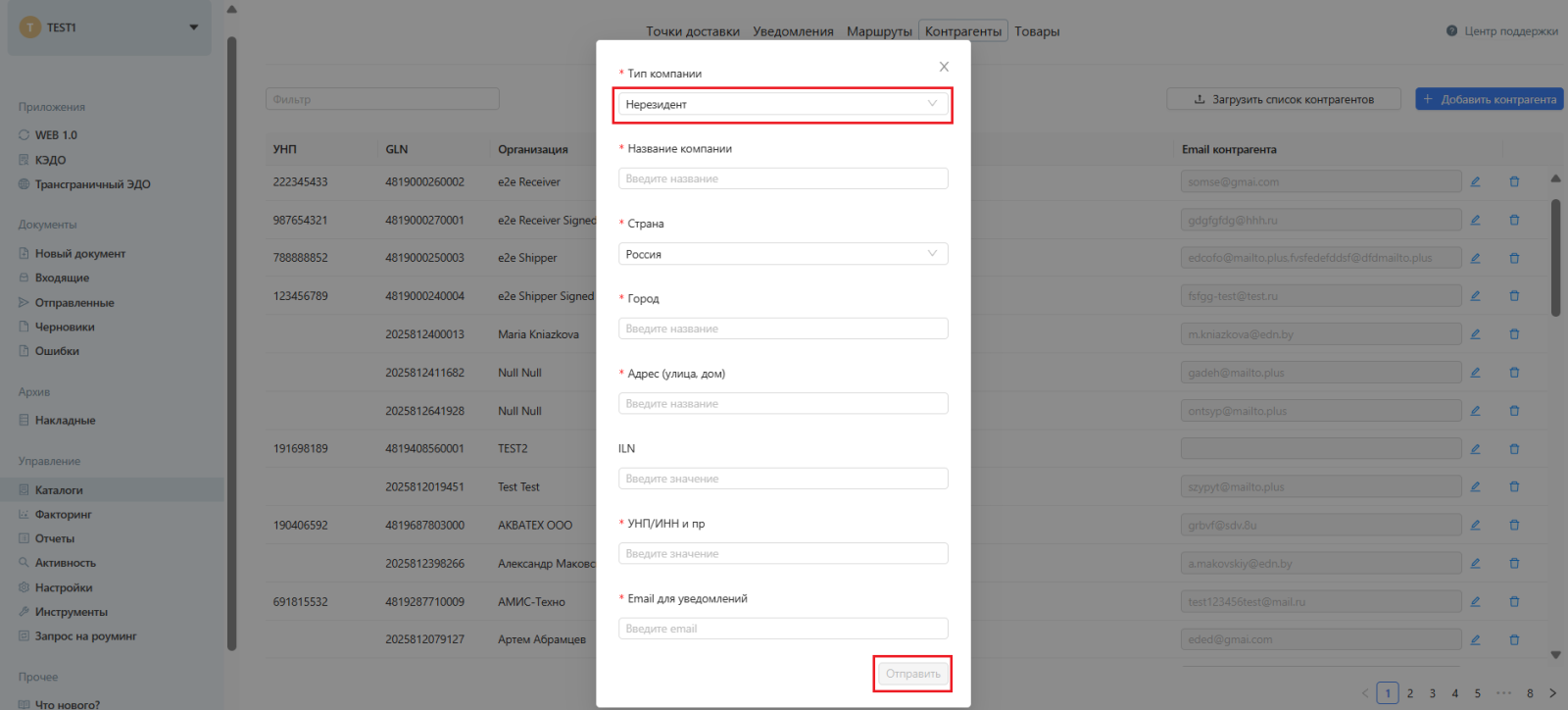Delete the Maria Kniazkova row

pyautogui.click(x=1514, y=333)
